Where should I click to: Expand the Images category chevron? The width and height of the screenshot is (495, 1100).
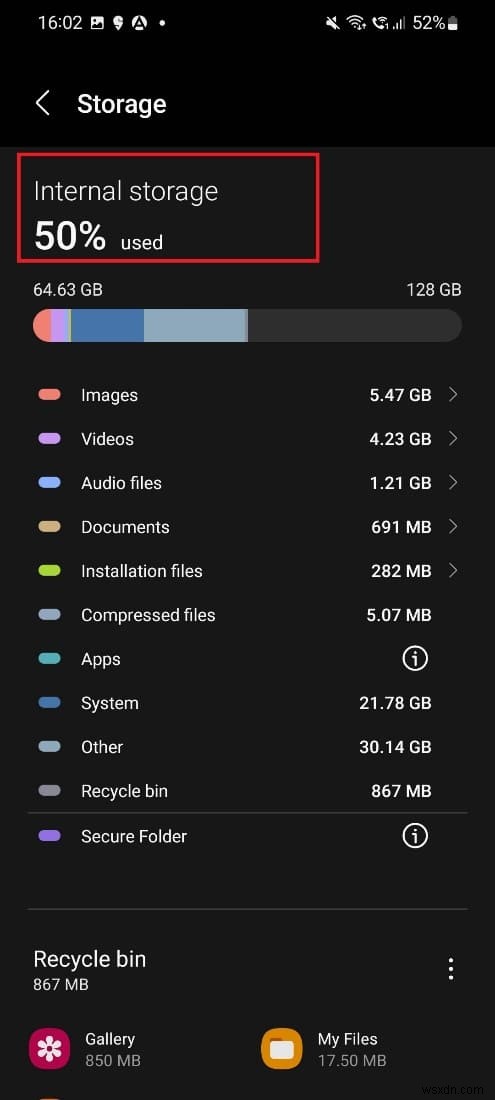coord(453,395)
